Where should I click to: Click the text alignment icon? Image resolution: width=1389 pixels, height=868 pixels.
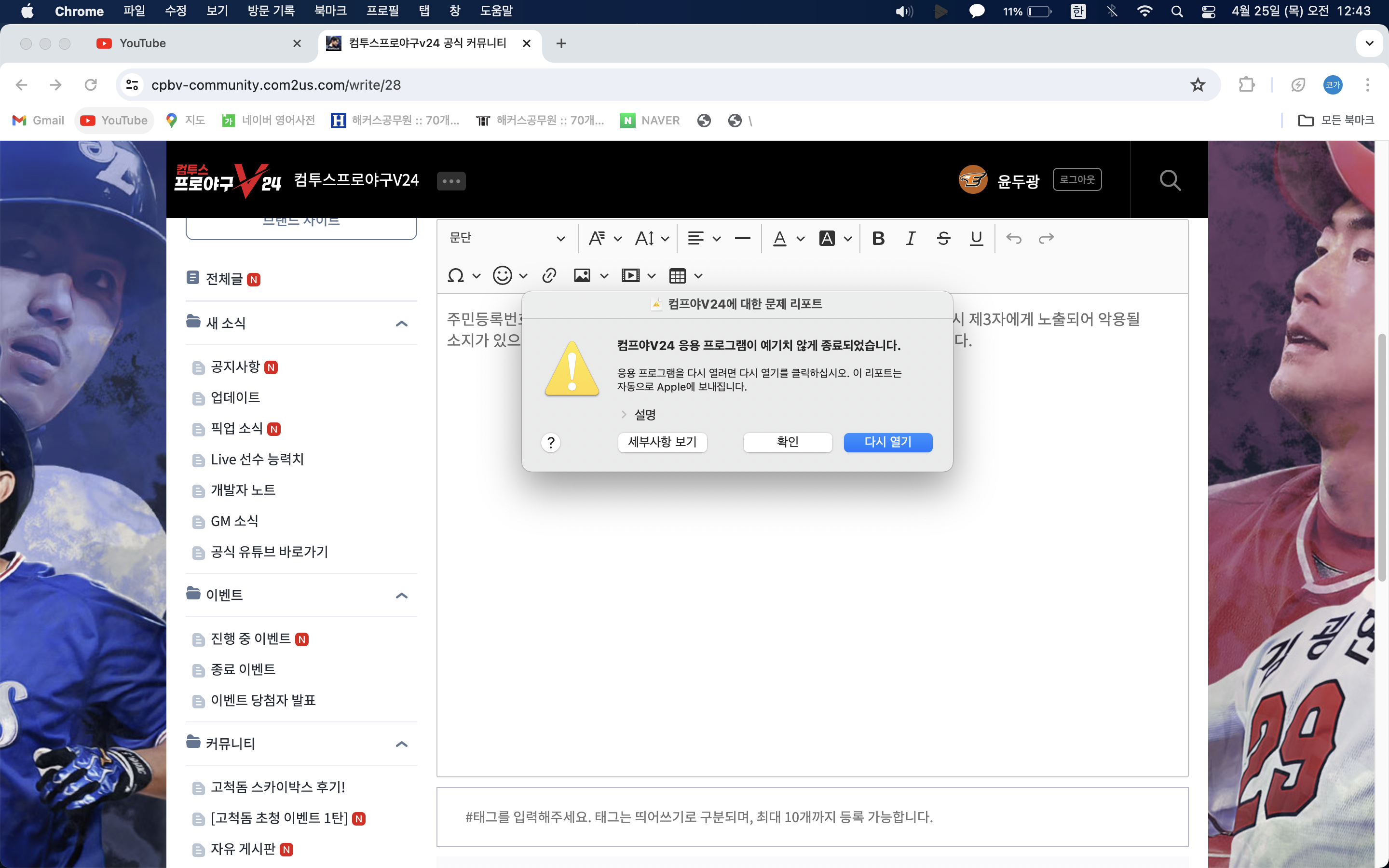pyautogui.click(x=695, y=238)
